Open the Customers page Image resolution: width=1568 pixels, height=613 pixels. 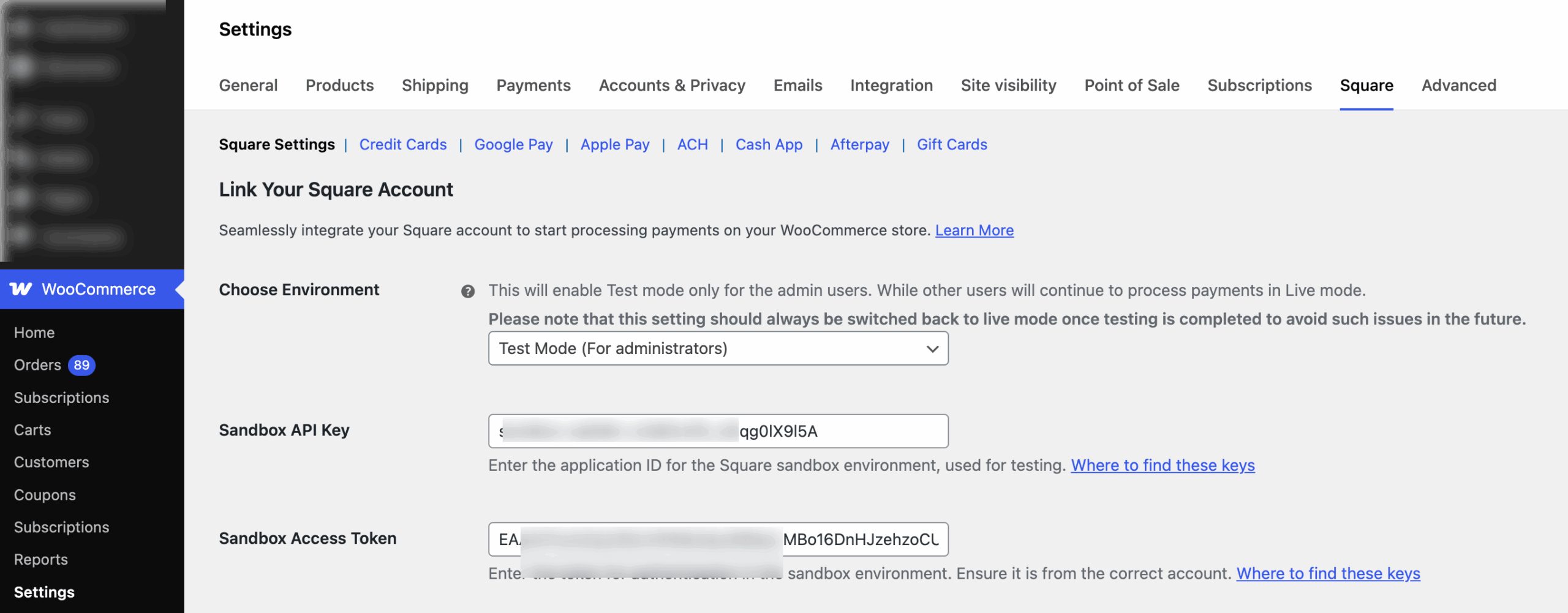[x=51, y=462]
